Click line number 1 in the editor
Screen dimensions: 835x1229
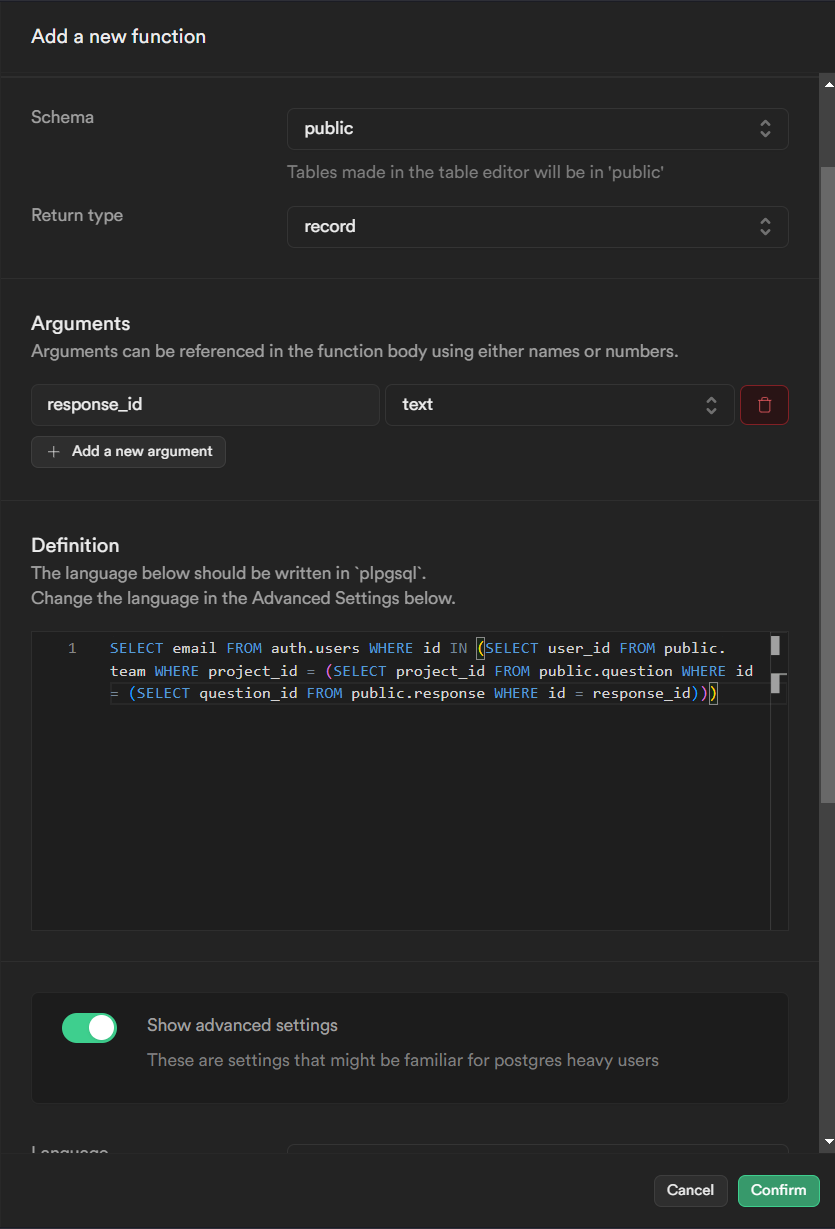coord(72,649)
